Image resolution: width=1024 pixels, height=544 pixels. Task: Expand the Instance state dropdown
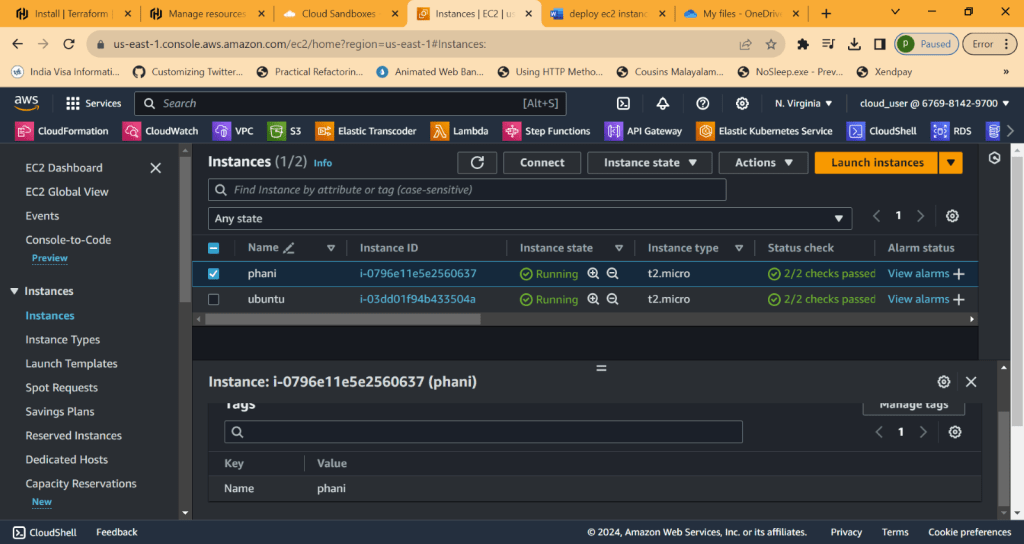[x=650, y=163]
